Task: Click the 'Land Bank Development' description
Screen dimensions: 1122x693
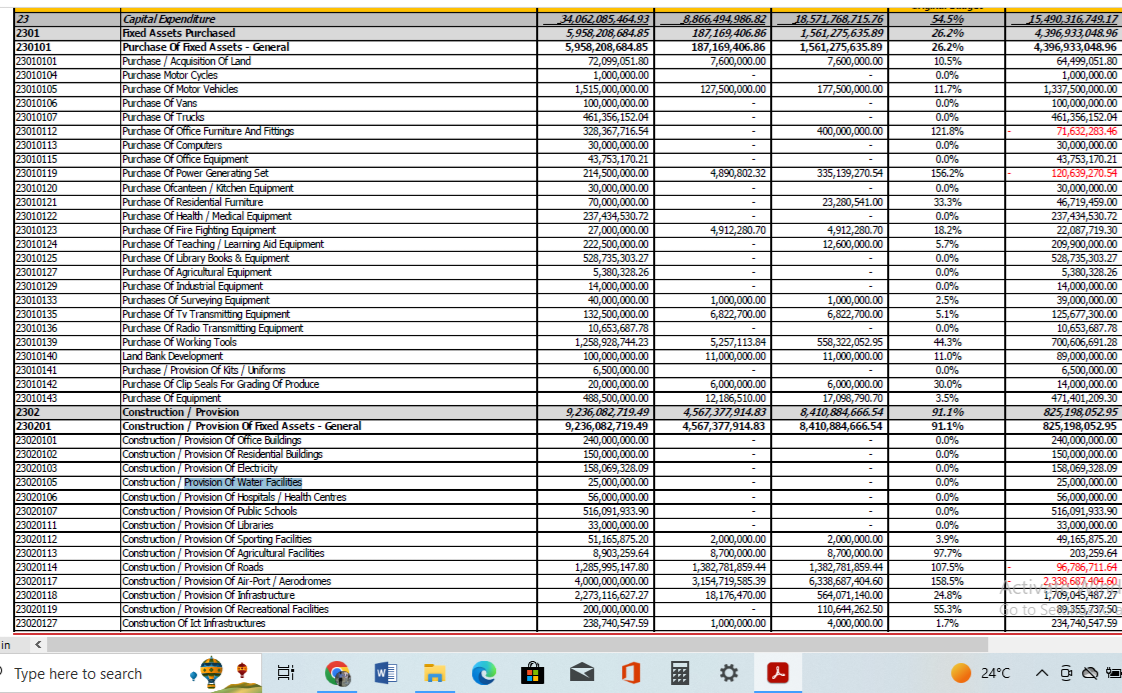Action: coord(172,356)
